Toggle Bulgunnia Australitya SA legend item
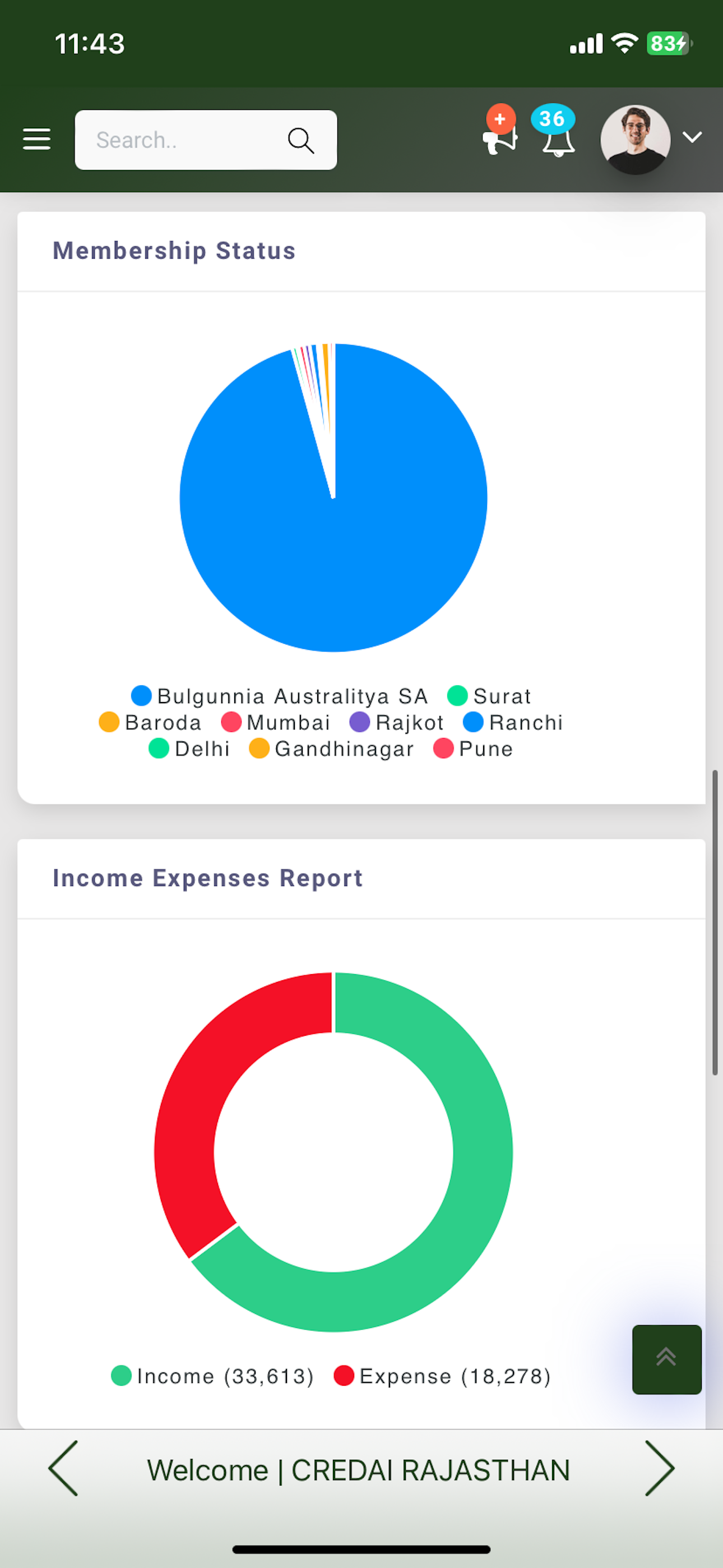The width and height of the screenshot is (723, 1568). (279, 695)
